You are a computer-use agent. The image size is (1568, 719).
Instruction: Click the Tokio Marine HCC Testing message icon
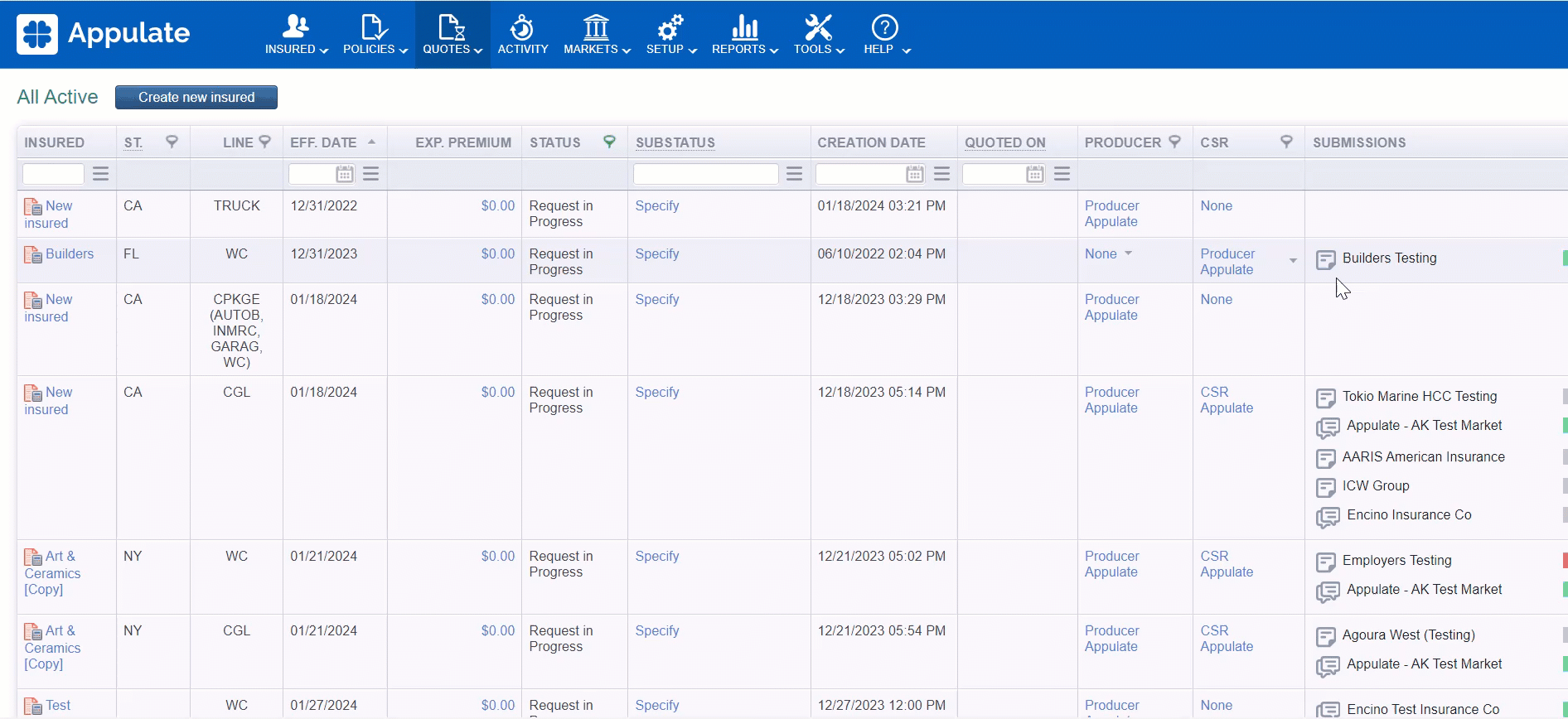[1325, 398]
